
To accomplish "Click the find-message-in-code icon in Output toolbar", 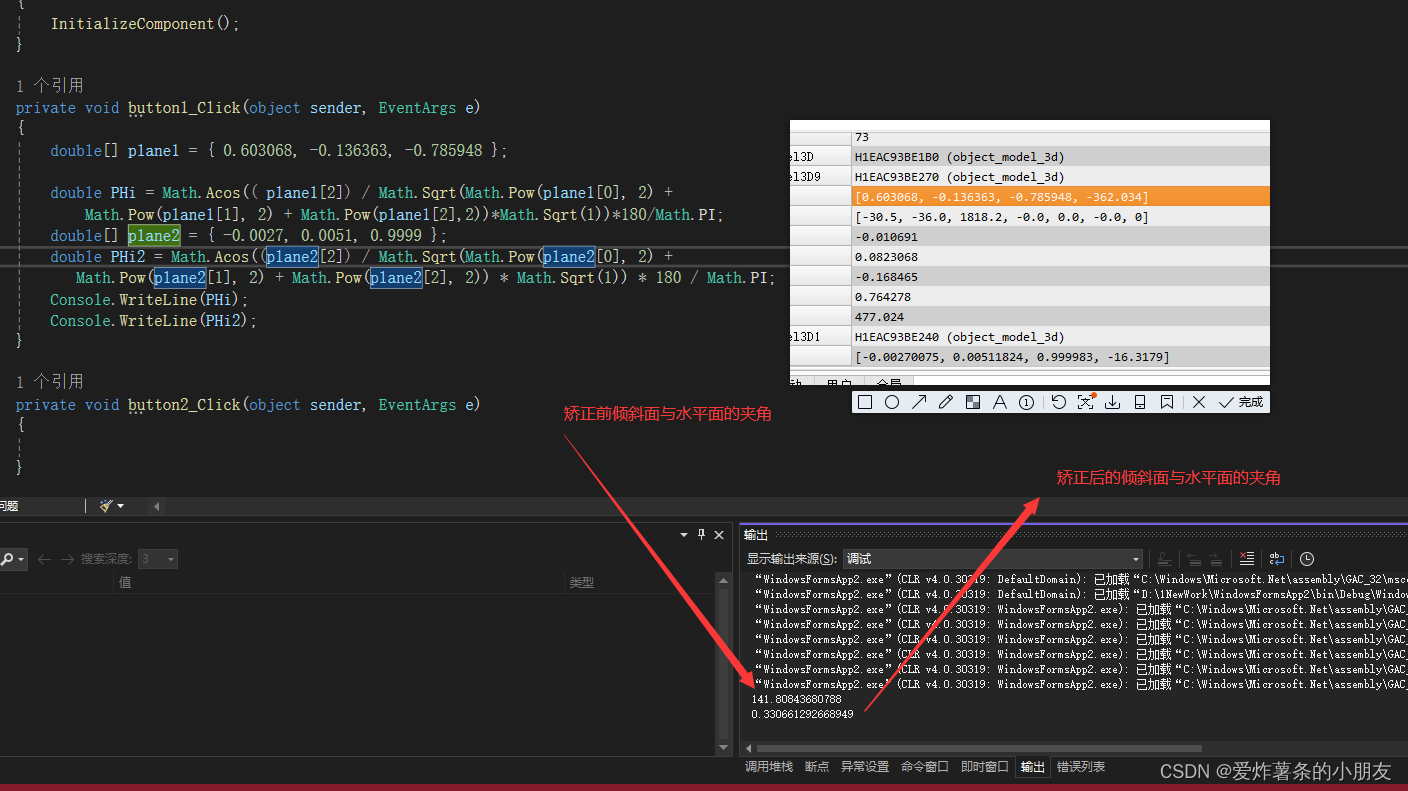I will point(1164,559).
